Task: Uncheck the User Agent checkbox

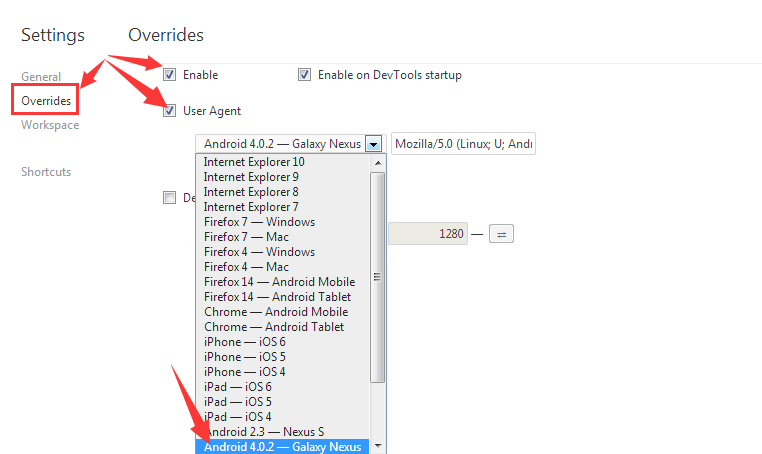Action: [169, 111]
